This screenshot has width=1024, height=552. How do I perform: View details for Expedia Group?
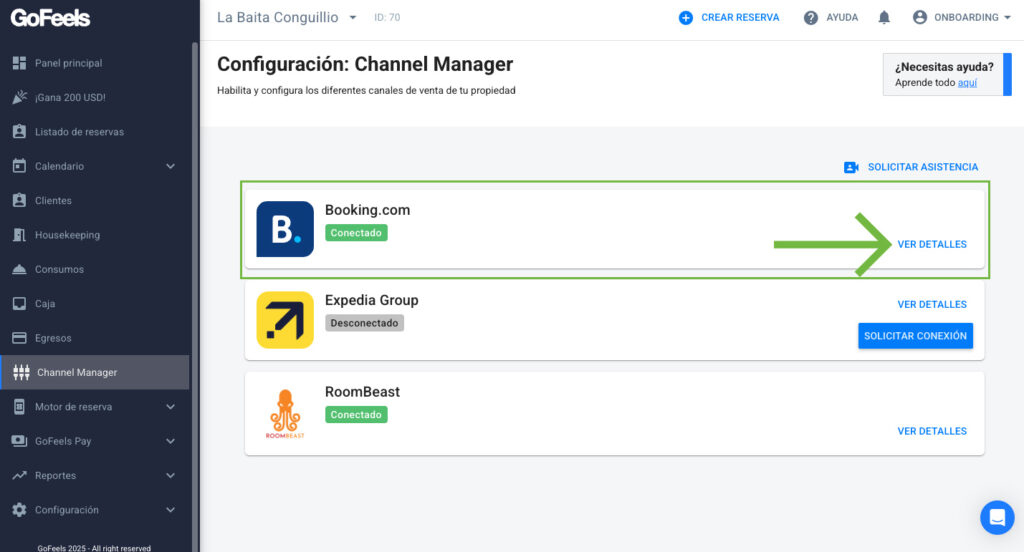(932, 304)
